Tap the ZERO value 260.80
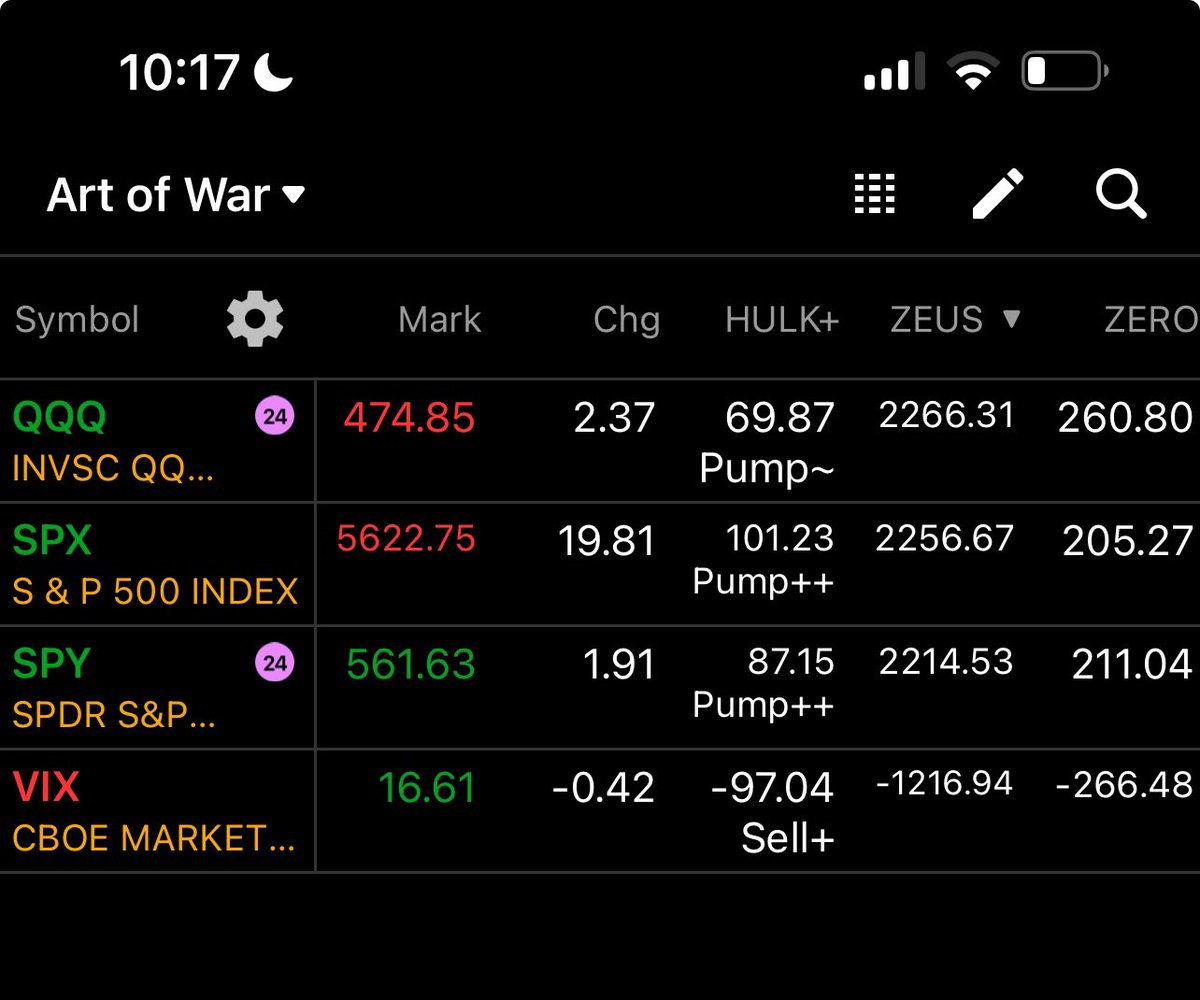1200x1000 pixels. click(x=1126, y=417)
